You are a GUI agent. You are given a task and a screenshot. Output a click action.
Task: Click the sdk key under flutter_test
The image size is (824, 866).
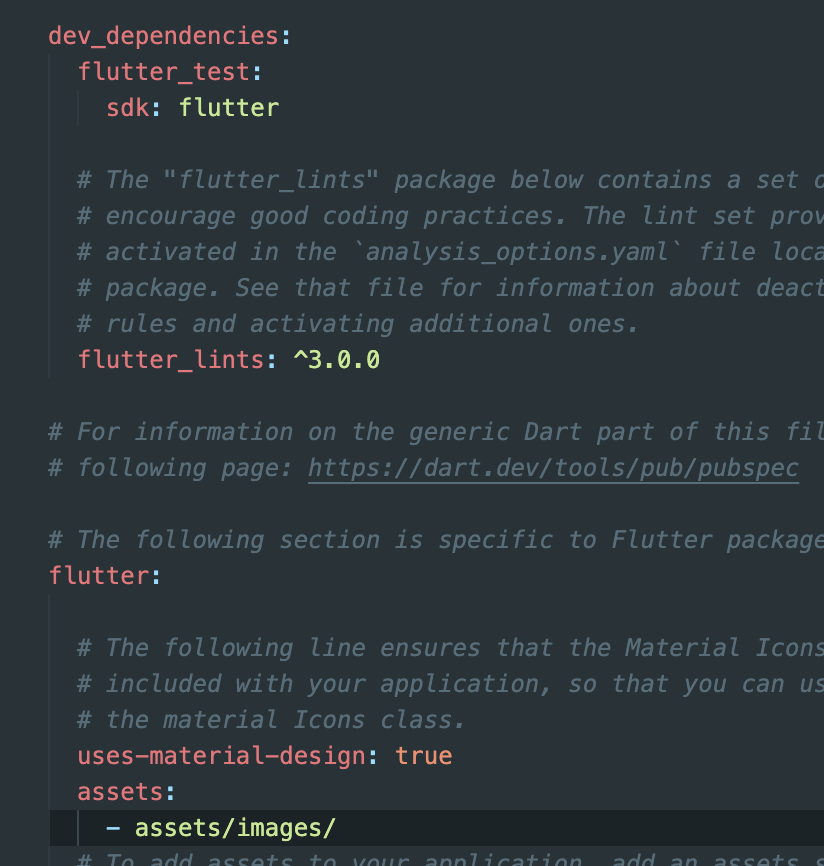127,108
